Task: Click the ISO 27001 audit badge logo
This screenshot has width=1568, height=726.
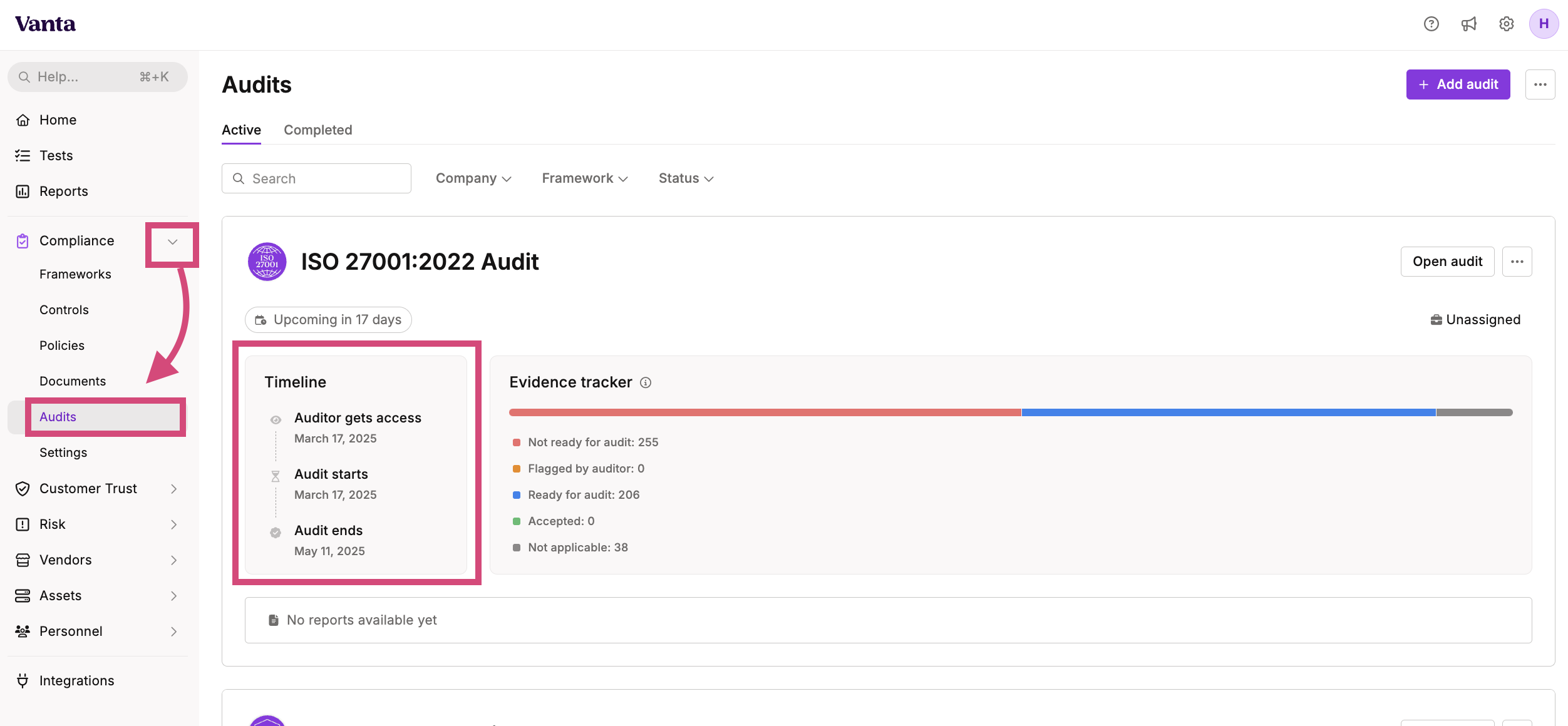Action: coord(267,262)
